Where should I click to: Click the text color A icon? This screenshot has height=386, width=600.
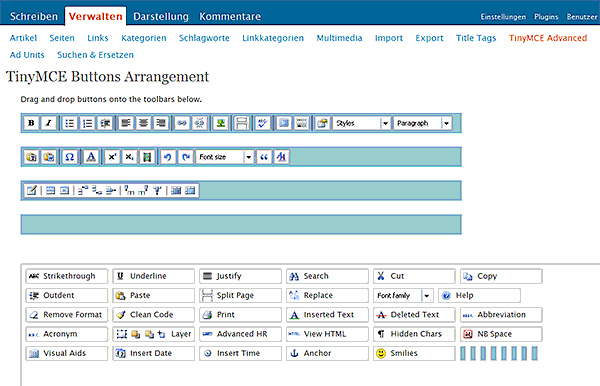tap(91, 157)
